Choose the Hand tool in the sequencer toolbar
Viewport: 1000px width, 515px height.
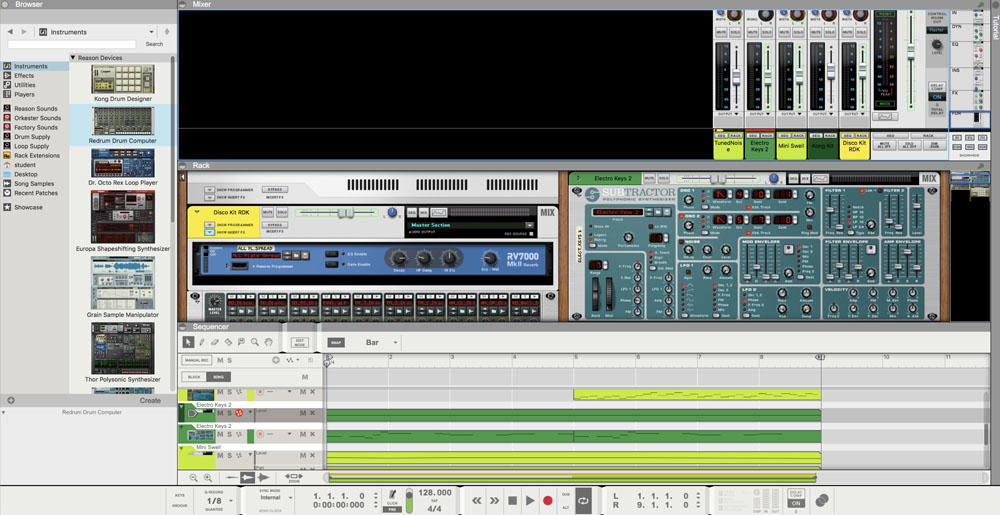268,342
